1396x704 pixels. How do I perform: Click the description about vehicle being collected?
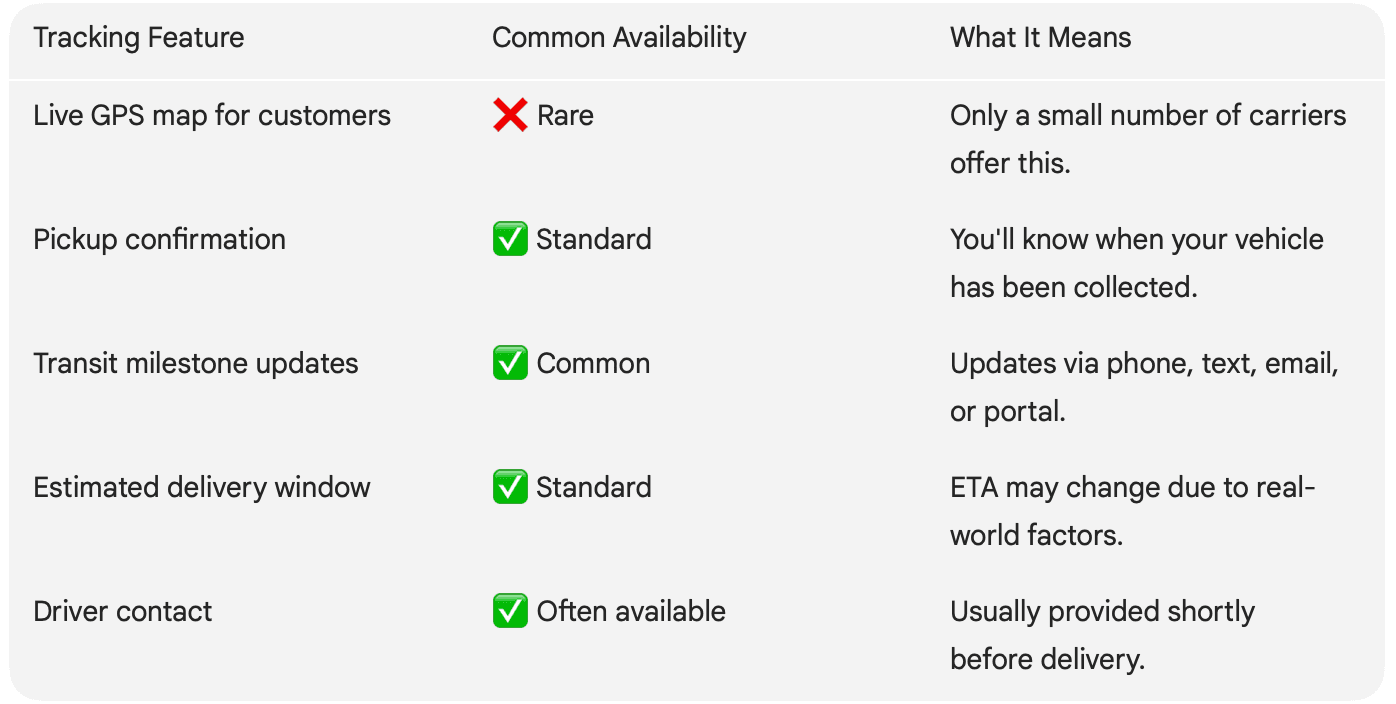[x=1136, y=263]
